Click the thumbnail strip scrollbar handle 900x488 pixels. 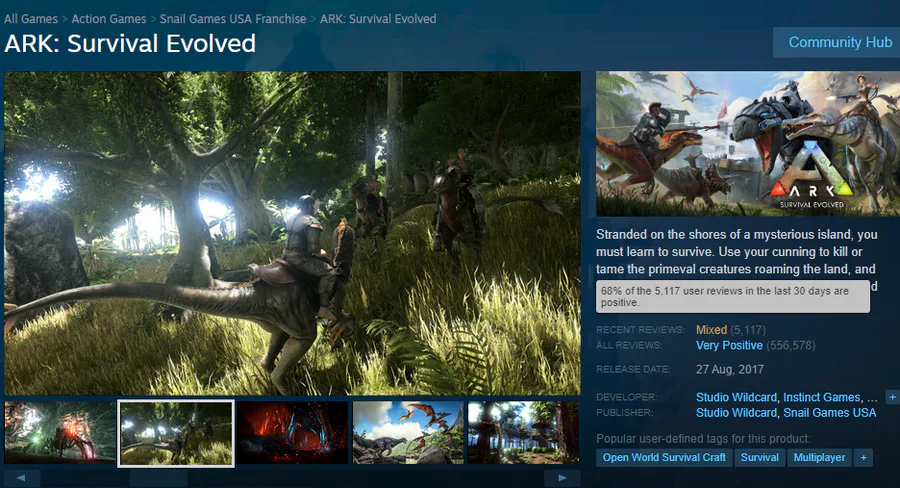point(158,478)
